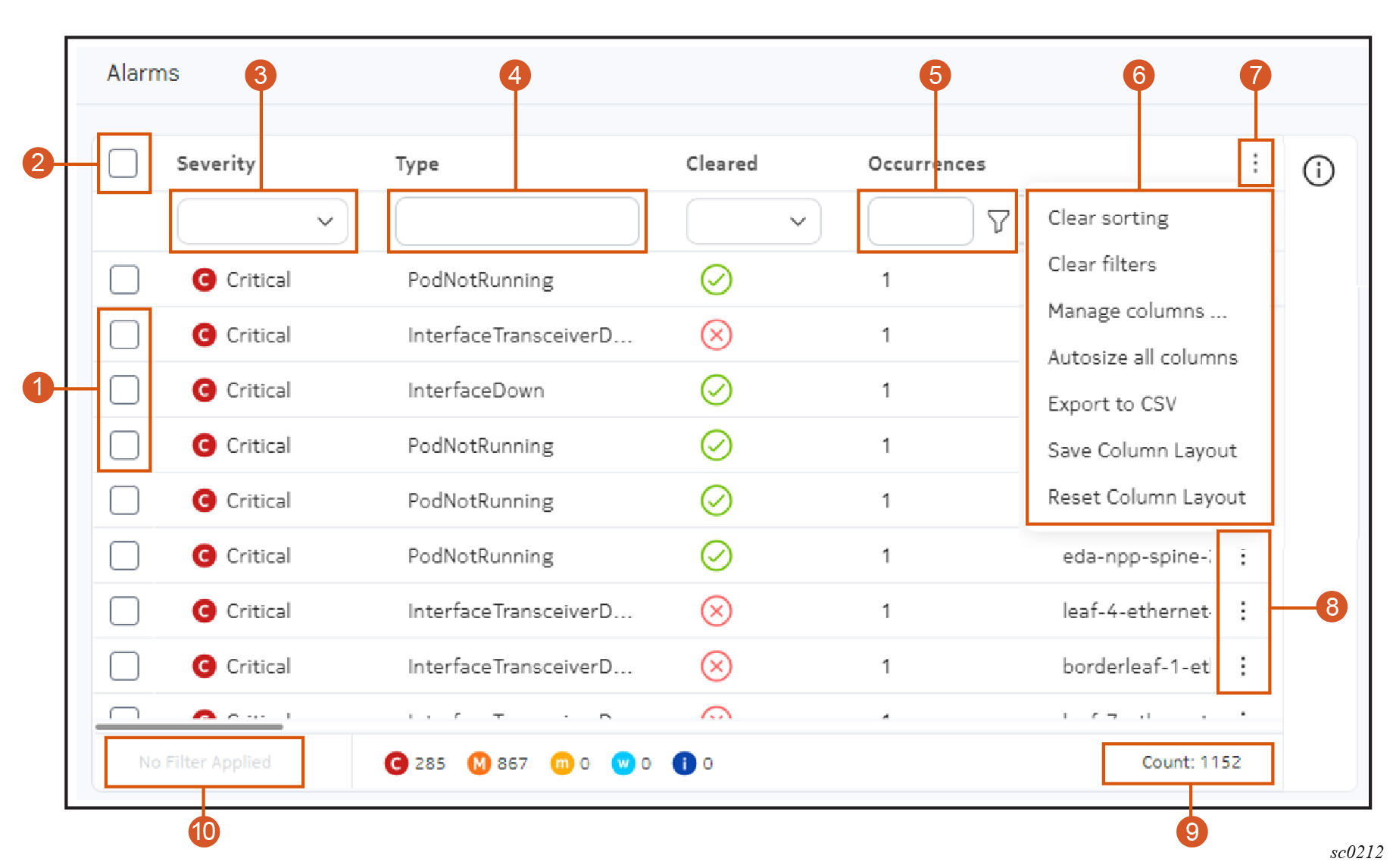This screenshot has width=1393, height=868.
Task: Click cleared checkmark in eda-npp-spine row
Action: 716,556
